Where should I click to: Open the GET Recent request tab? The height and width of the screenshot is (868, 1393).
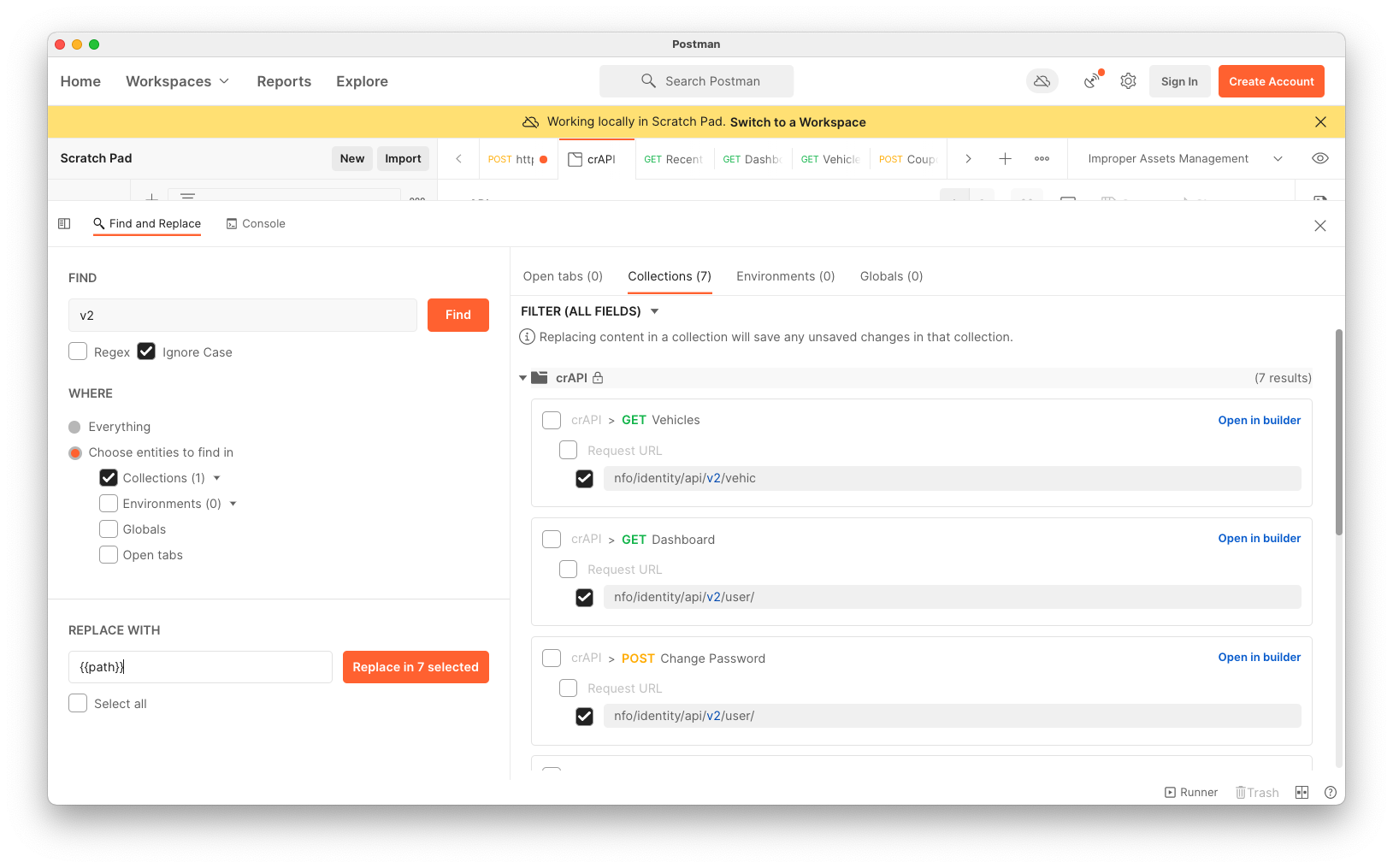(675, 159)
